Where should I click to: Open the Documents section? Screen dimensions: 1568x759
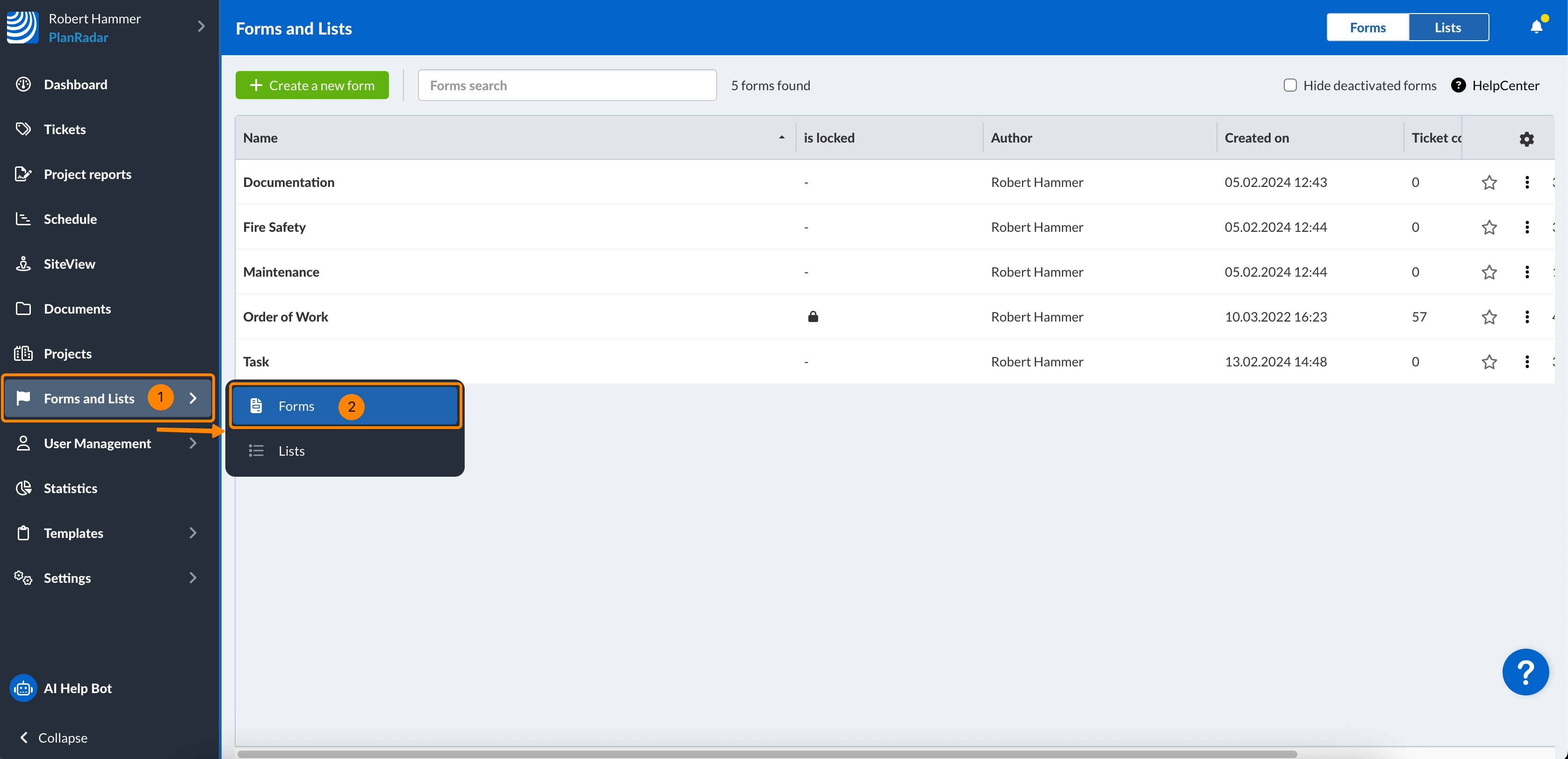click(x=77, y=308)
